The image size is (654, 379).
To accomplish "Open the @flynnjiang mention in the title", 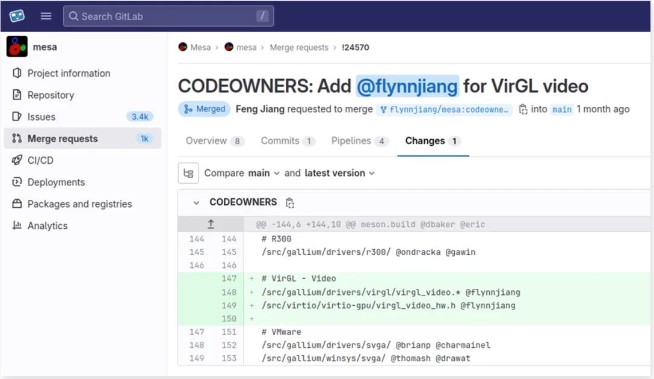I will [407, 86].
